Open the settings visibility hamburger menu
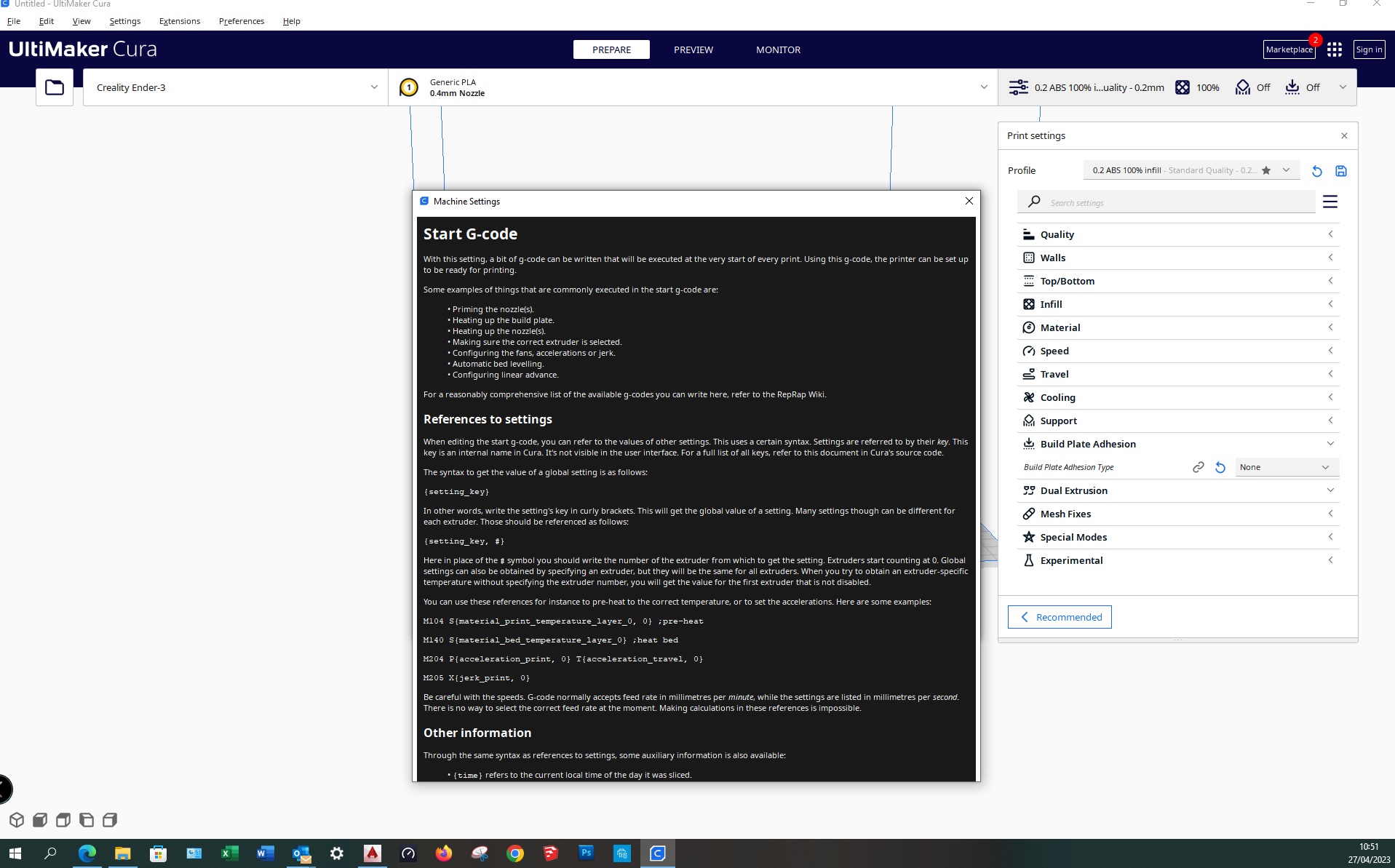The width and height of the screenshot is (1395, 868). 1330,202
